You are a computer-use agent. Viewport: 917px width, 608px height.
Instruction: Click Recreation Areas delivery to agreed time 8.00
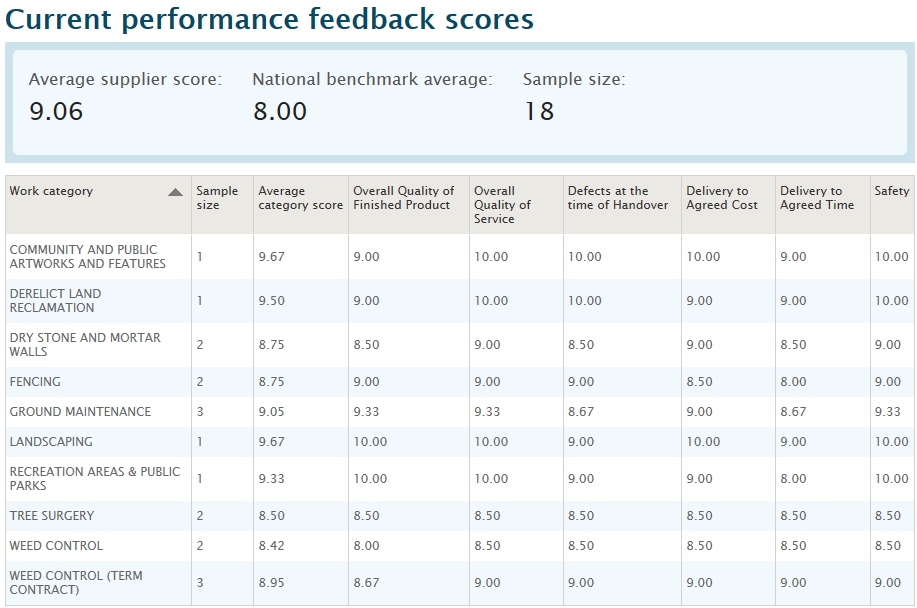tap(793, 478)
